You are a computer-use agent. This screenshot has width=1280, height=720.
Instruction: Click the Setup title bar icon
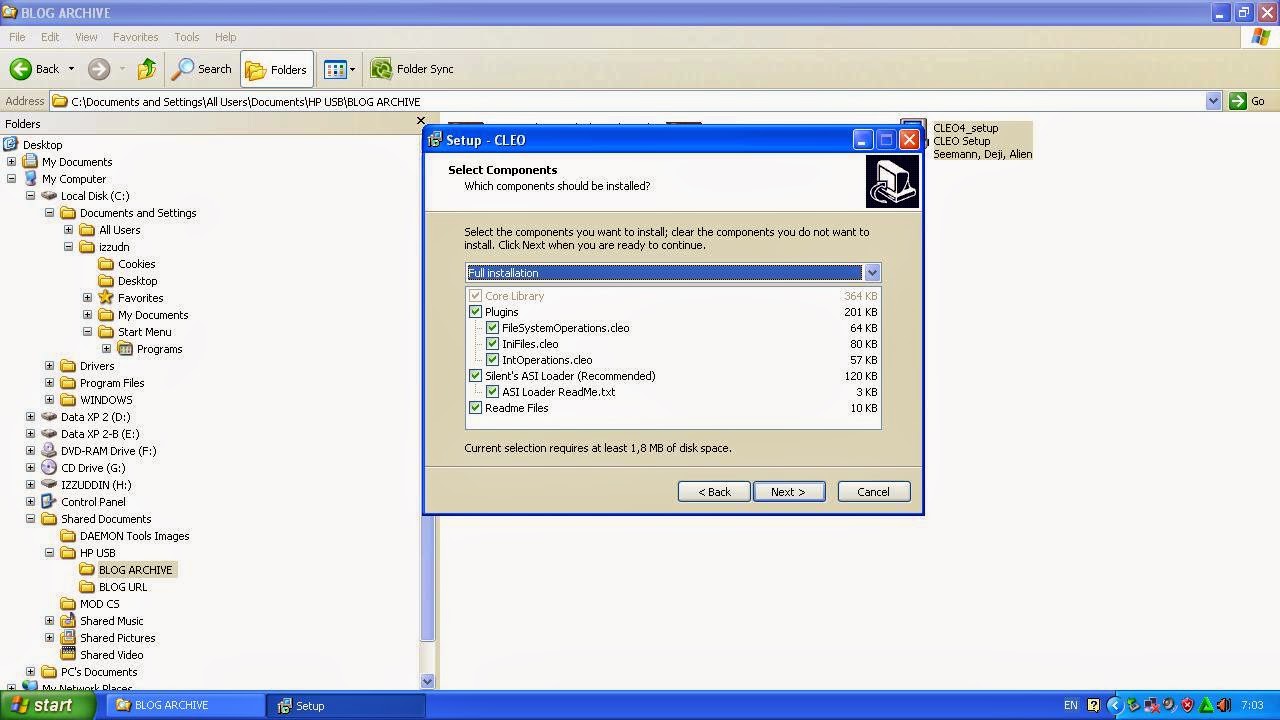[x=435, y=140]
